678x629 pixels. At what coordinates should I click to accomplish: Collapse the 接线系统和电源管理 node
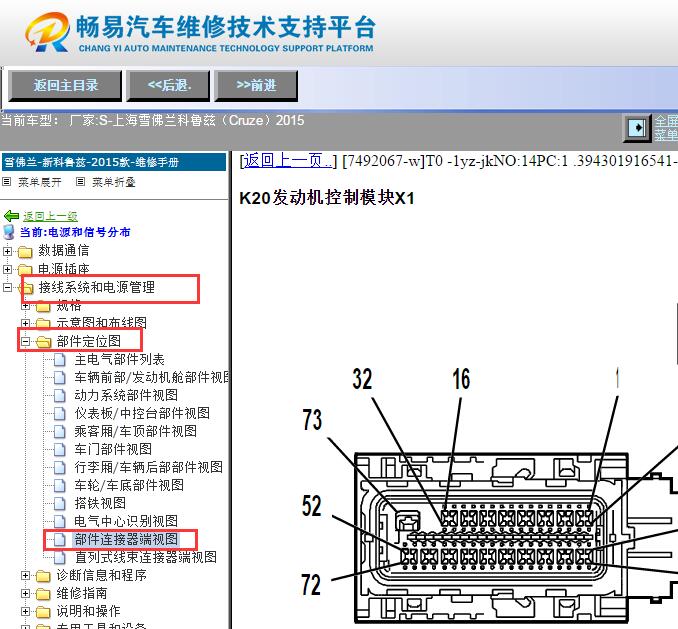pos(7,287)
